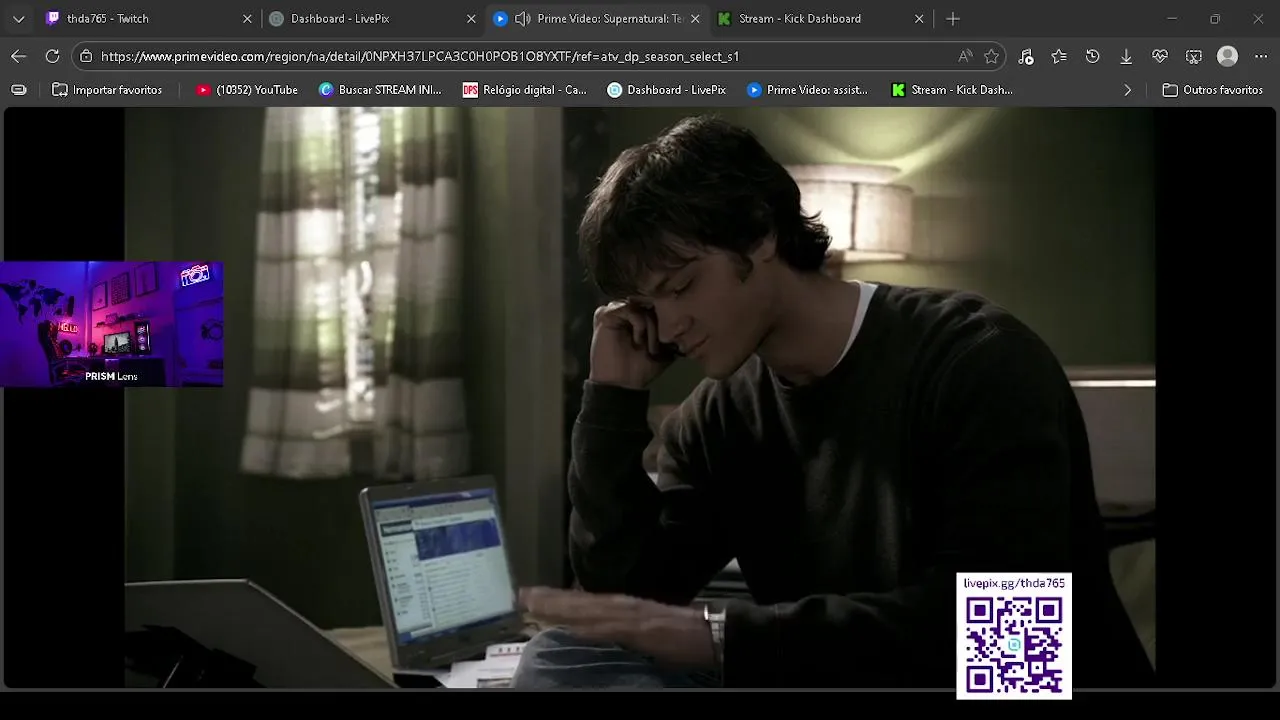Start the Screenshot capture tool
The width and height of the screenshot is (1280, 720).
[x=1194, y=56]
